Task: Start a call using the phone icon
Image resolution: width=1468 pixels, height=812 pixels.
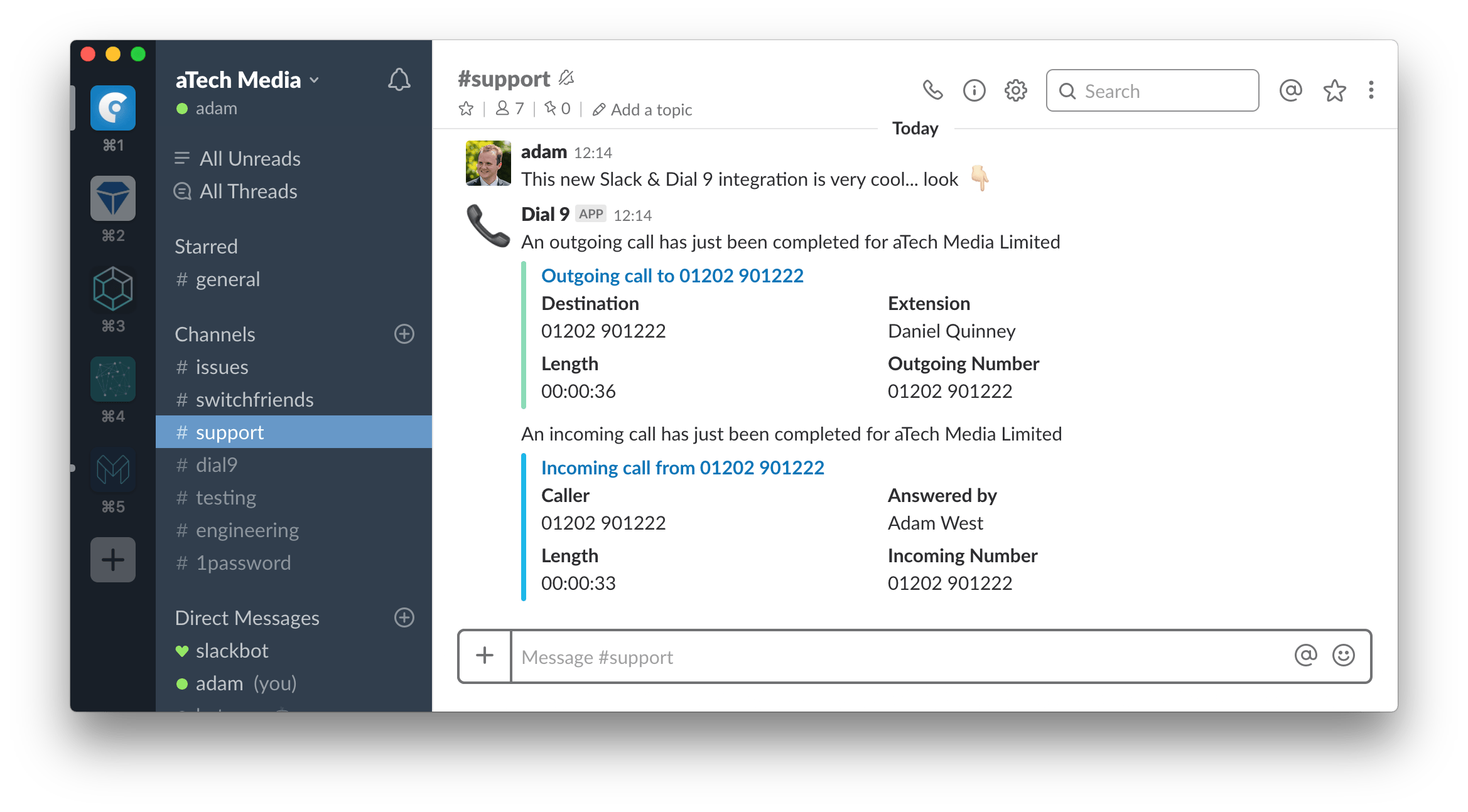Action: [x=933, y=90]
